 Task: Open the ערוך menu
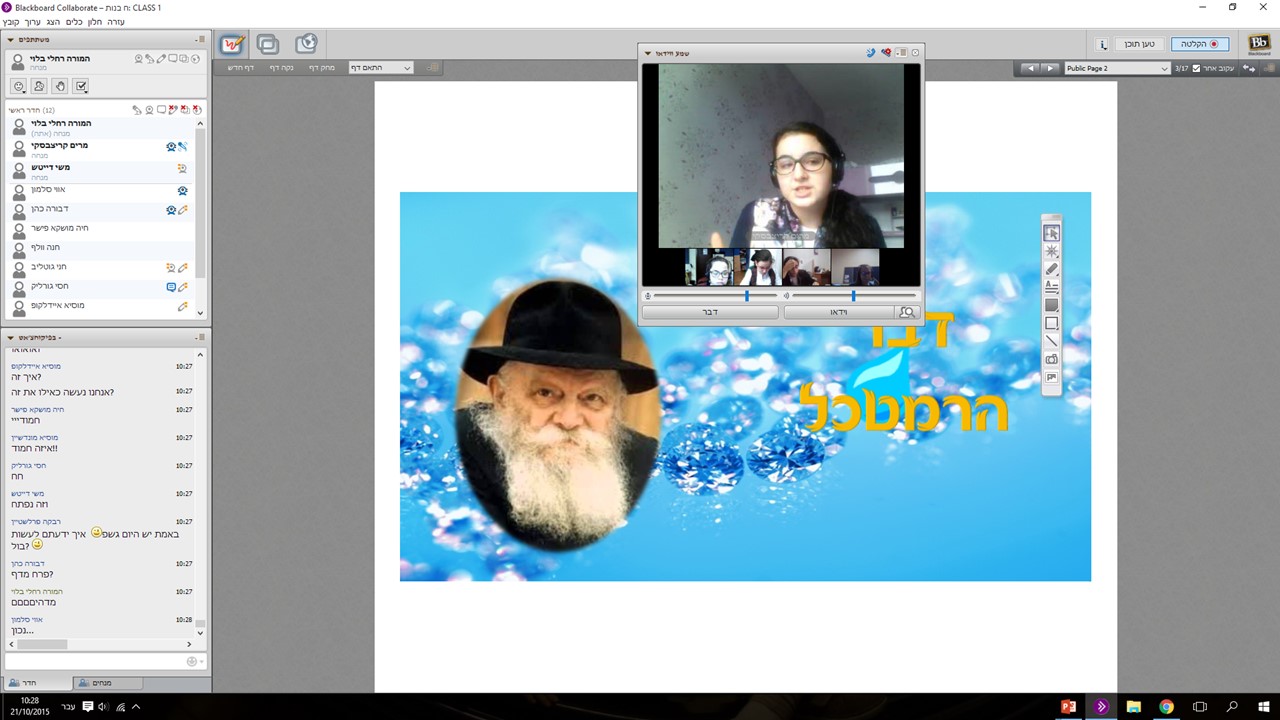click(x=33, y=21)
